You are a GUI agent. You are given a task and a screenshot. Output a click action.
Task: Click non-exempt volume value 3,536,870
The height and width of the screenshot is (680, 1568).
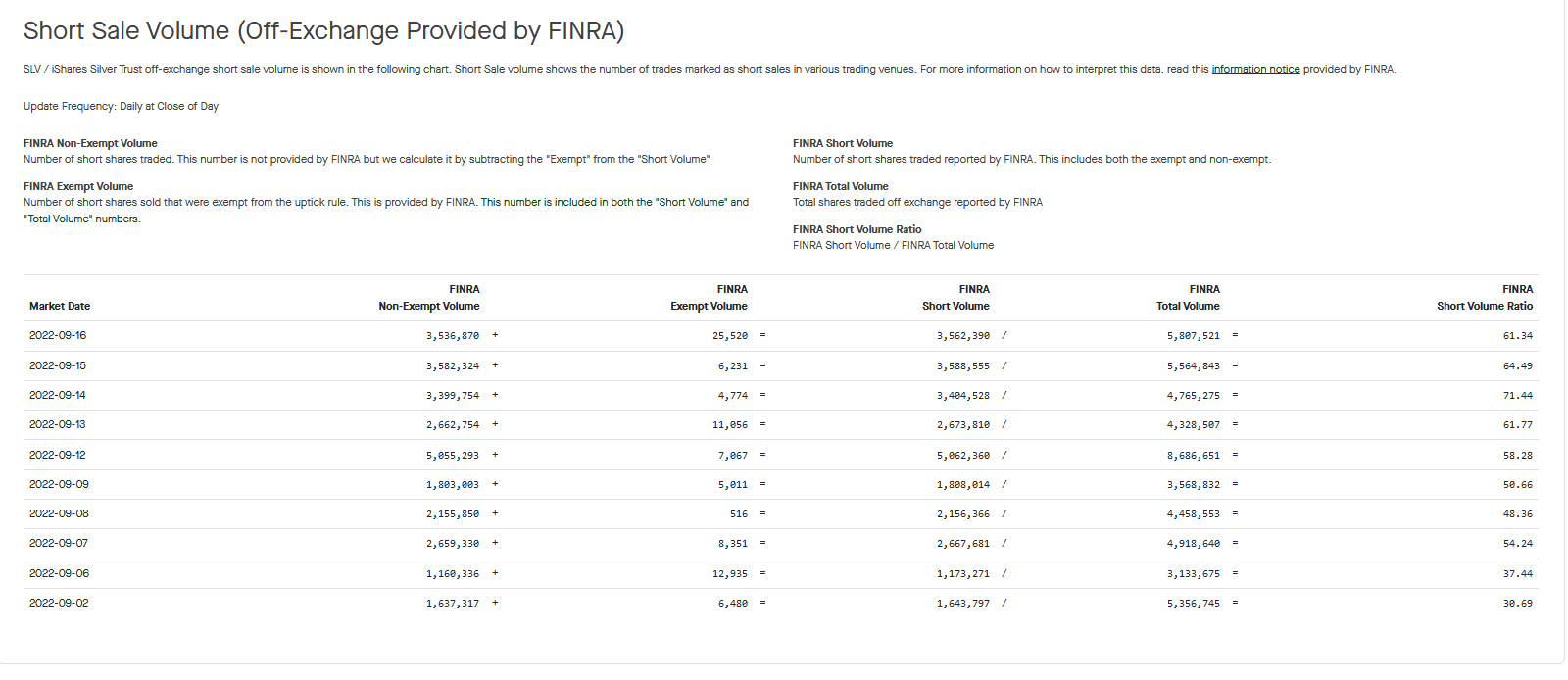point(453,336)
